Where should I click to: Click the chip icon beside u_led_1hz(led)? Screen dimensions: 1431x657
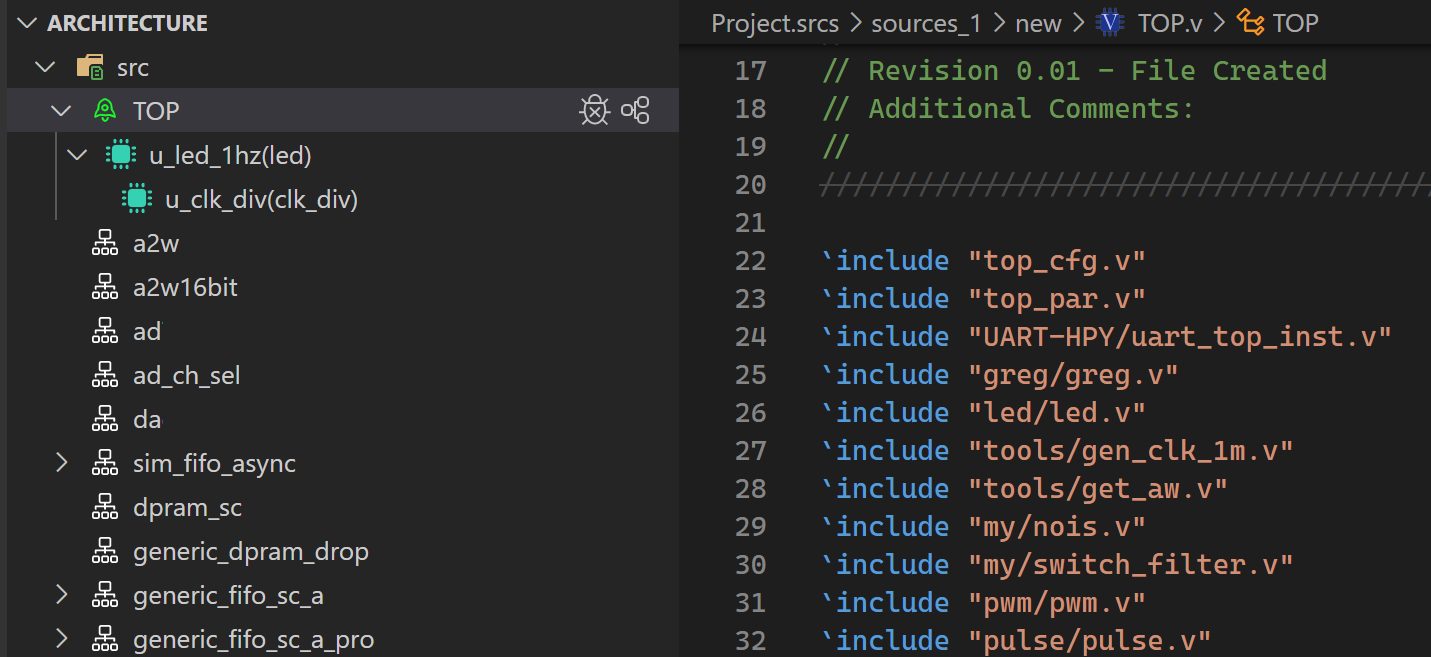[120, 155]
